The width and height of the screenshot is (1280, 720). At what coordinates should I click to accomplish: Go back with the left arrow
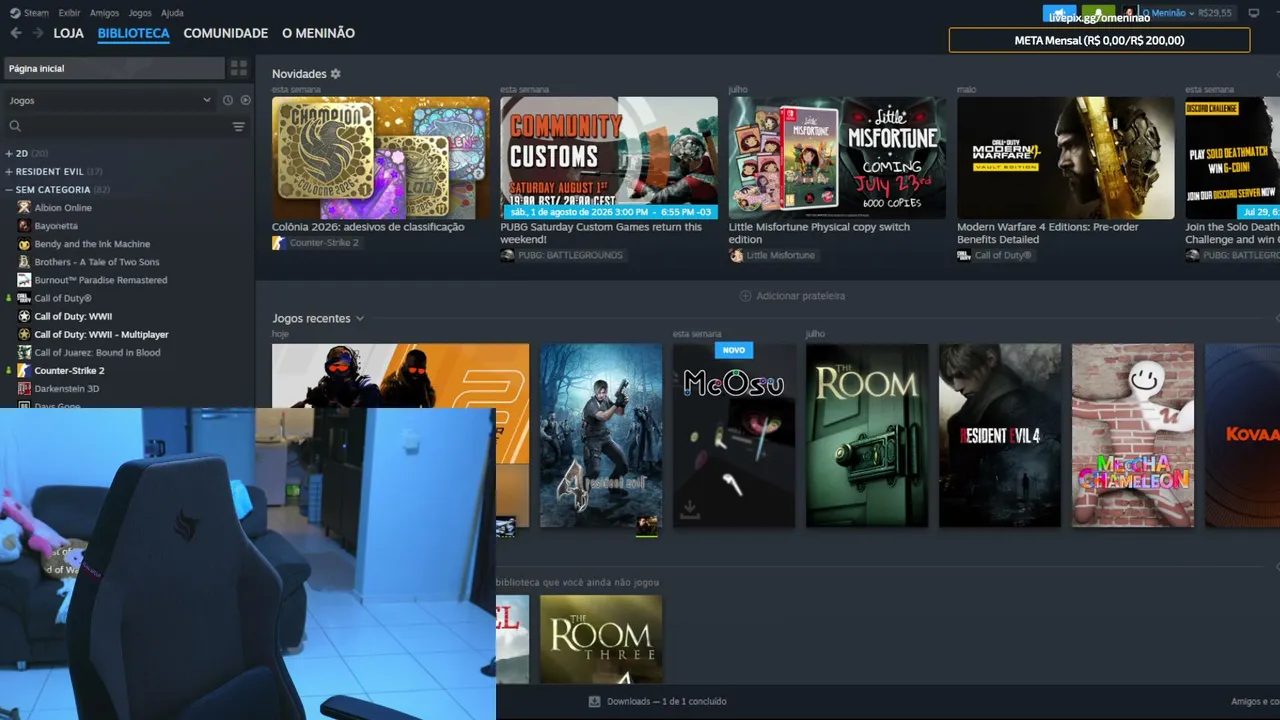point(15,33)
